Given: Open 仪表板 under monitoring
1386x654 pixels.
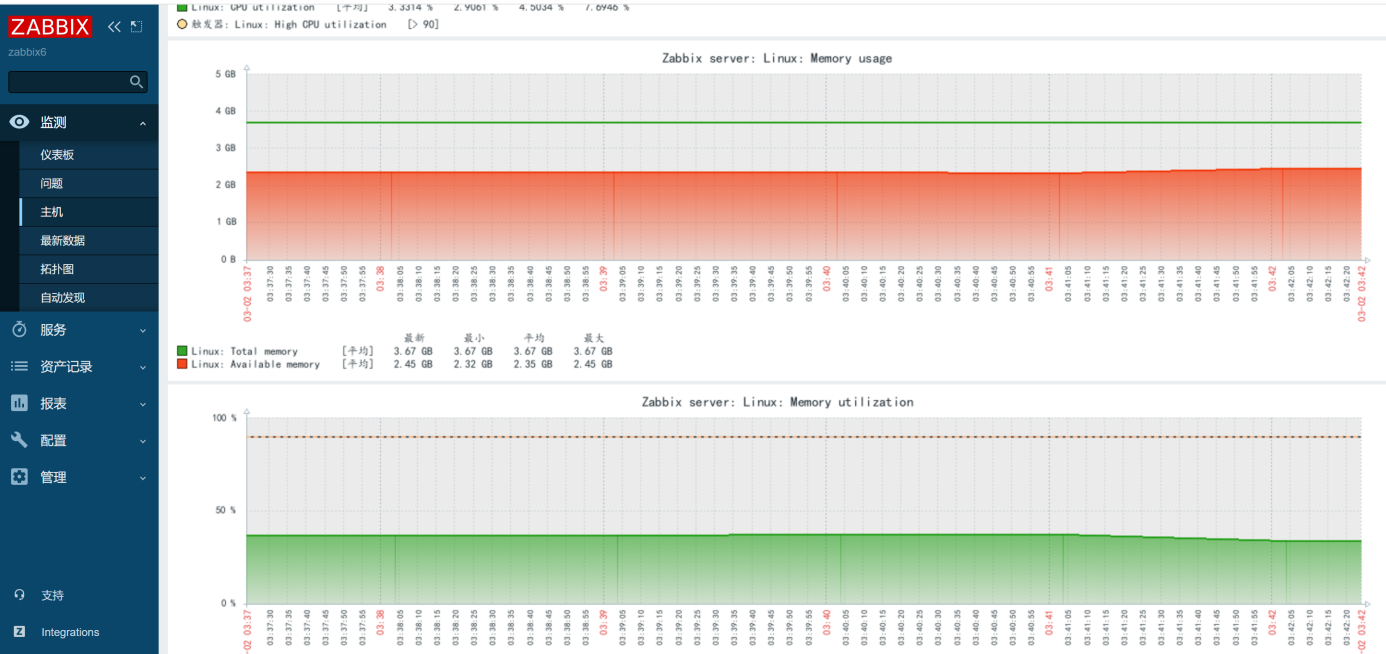Looking at the screenshot, I should [x=57, y=155].
